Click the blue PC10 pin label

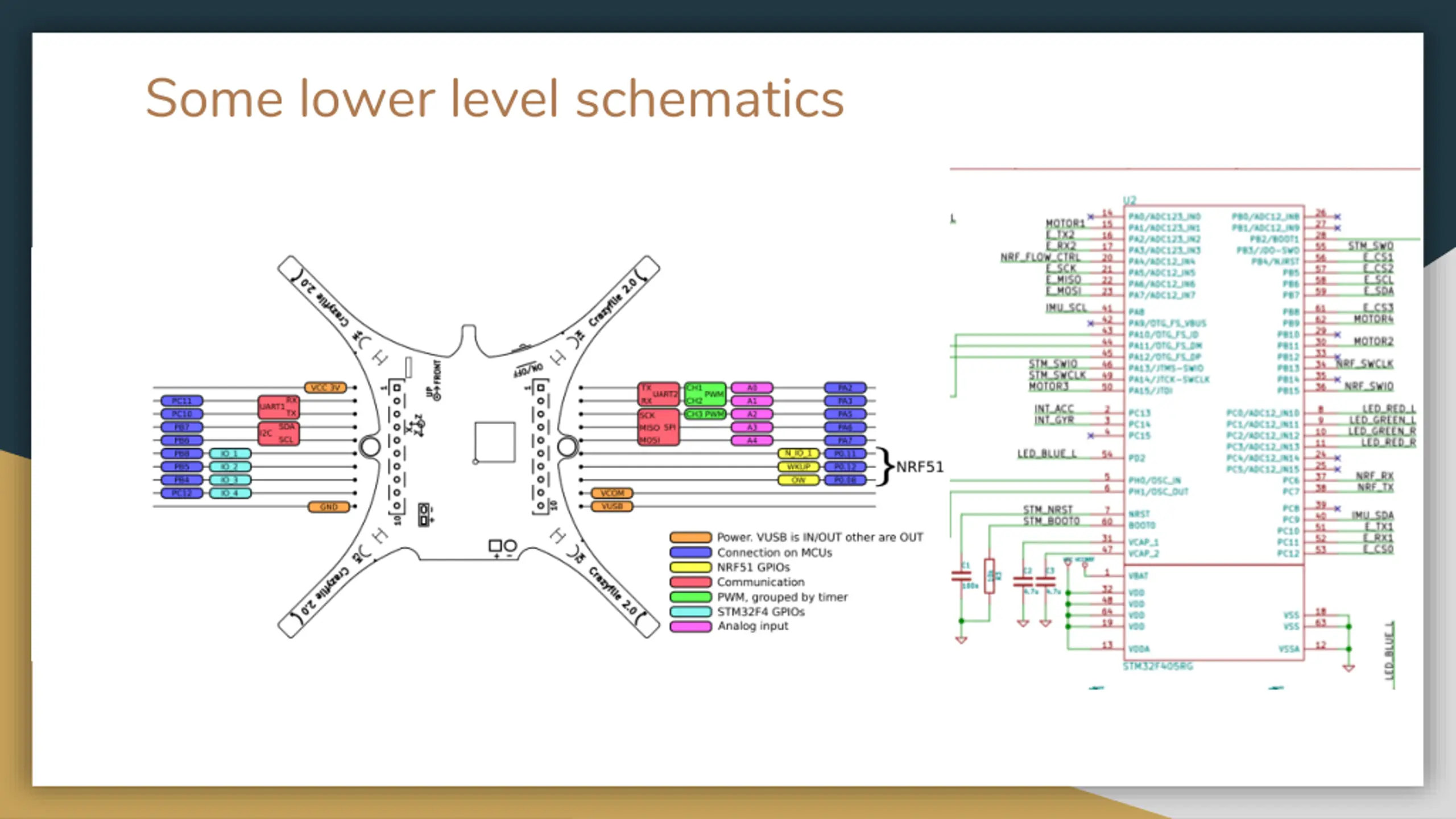click(x=182, y=414)
